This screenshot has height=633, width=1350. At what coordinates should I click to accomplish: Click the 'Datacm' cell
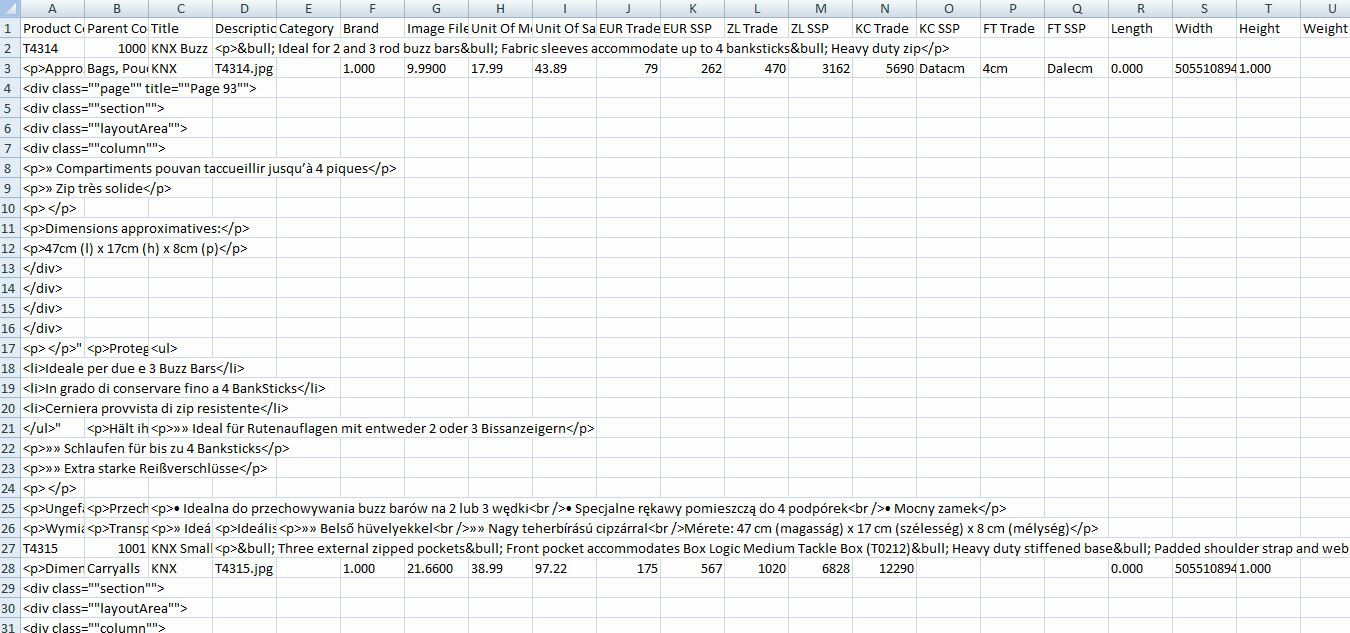[x=948, y=68]
